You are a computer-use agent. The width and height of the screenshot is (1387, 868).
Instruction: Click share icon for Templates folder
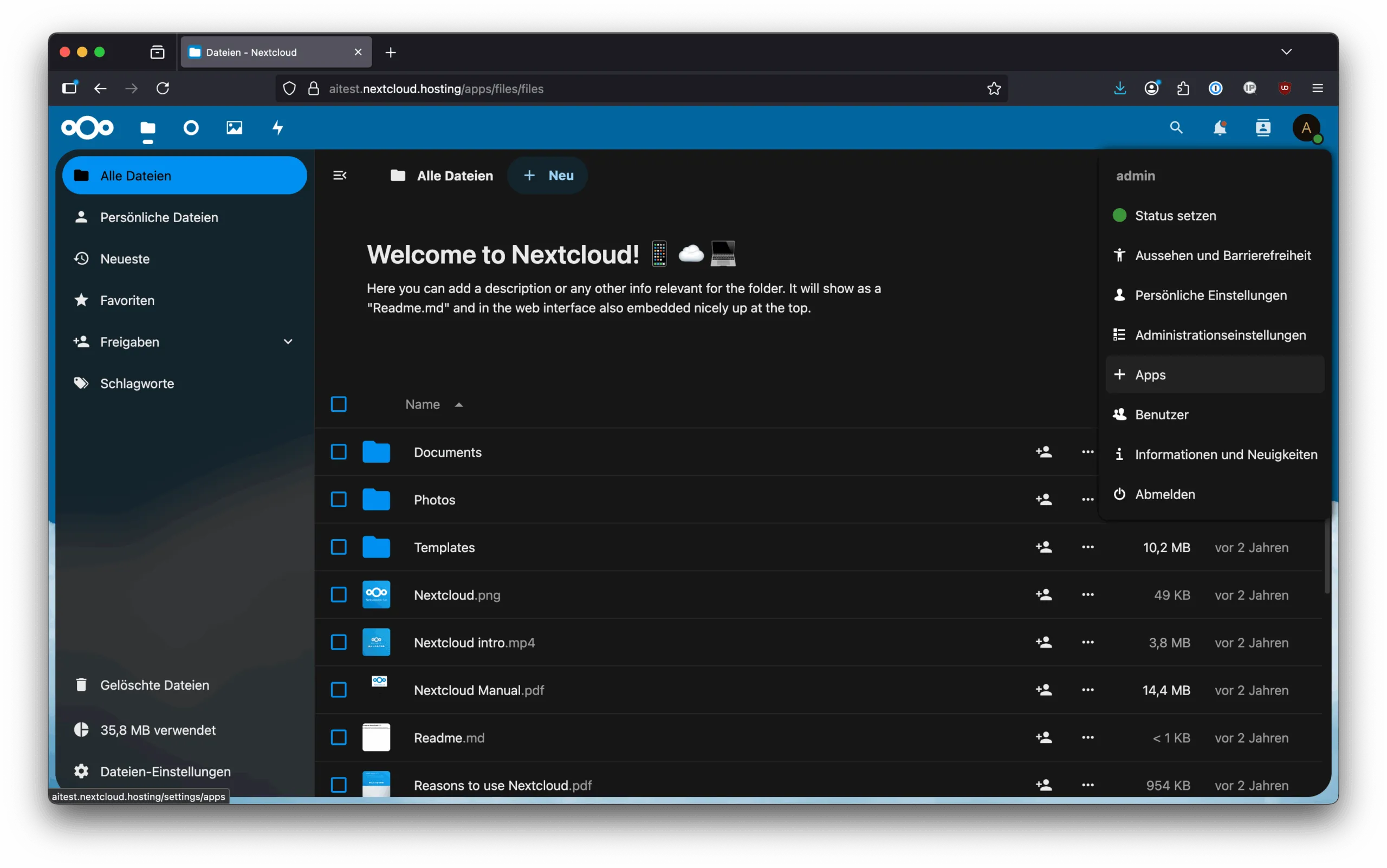[1044, 548]
